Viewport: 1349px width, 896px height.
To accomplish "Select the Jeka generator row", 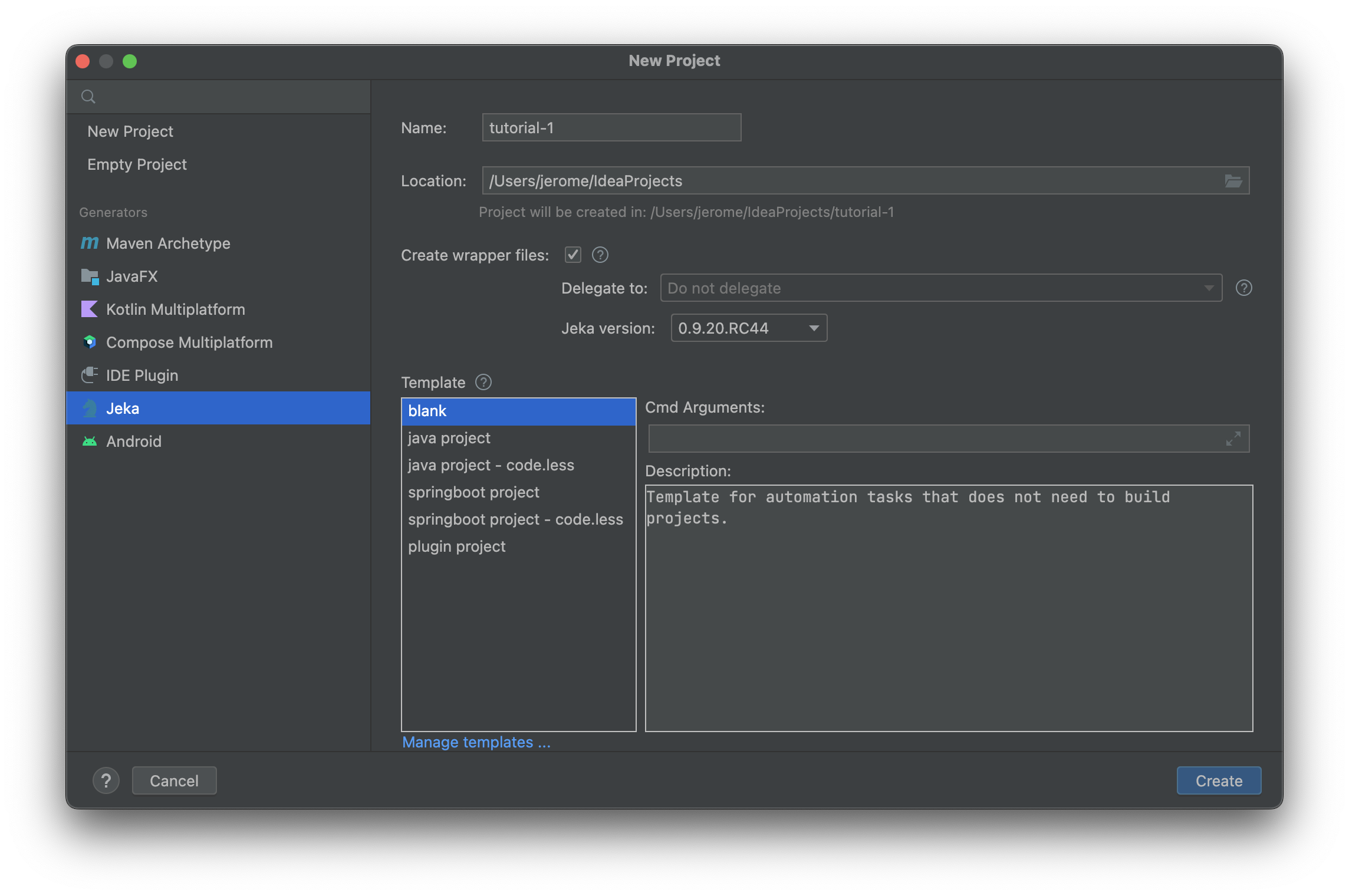I will 218,408.
